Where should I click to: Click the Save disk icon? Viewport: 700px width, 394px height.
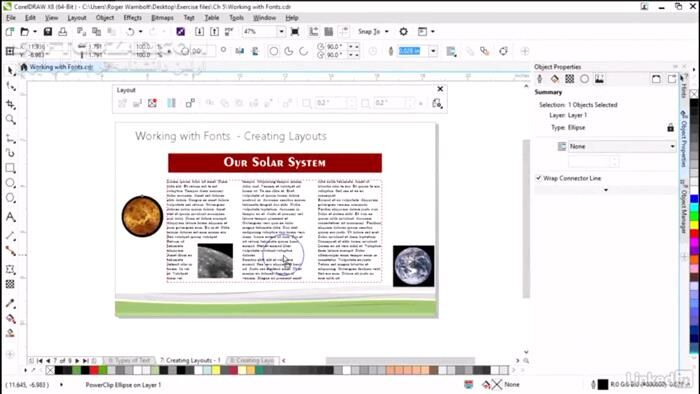coord(48,32)
